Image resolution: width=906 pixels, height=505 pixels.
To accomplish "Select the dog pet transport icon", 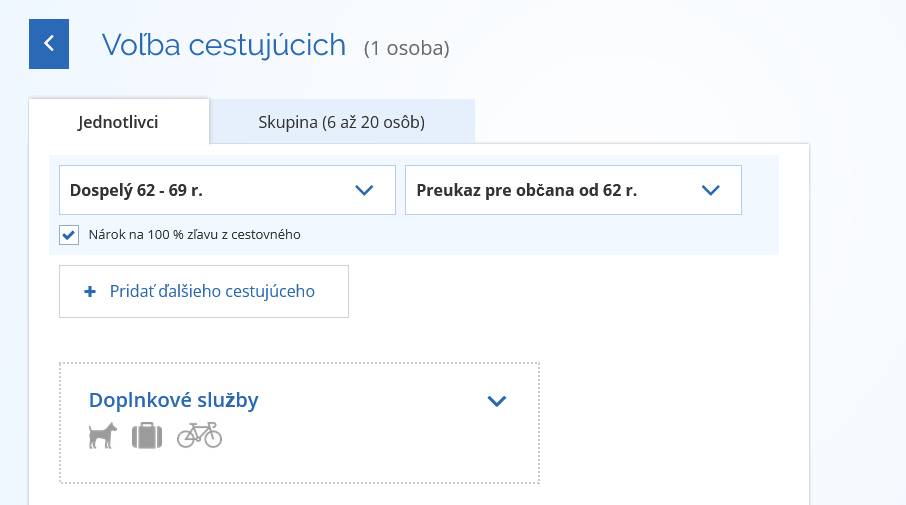I will [x=103, y=436].
